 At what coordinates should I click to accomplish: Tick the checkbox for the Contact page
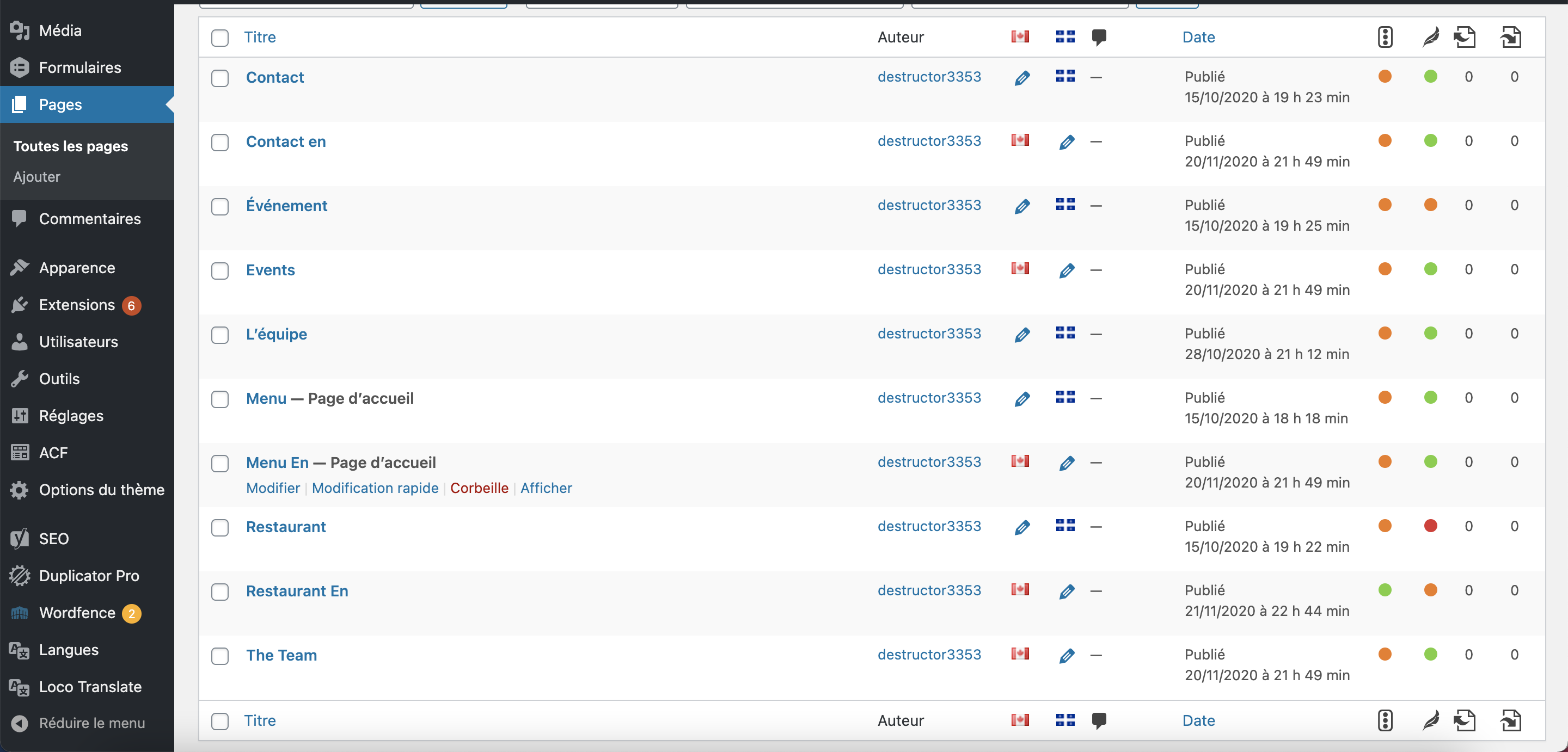[220, 78]
